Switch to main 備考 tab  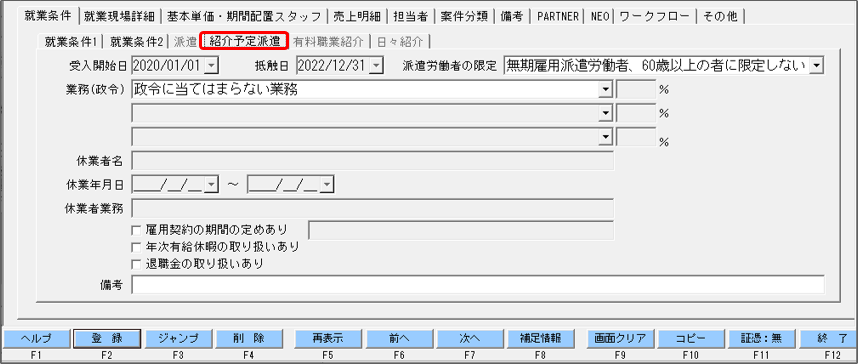(513, 16)
